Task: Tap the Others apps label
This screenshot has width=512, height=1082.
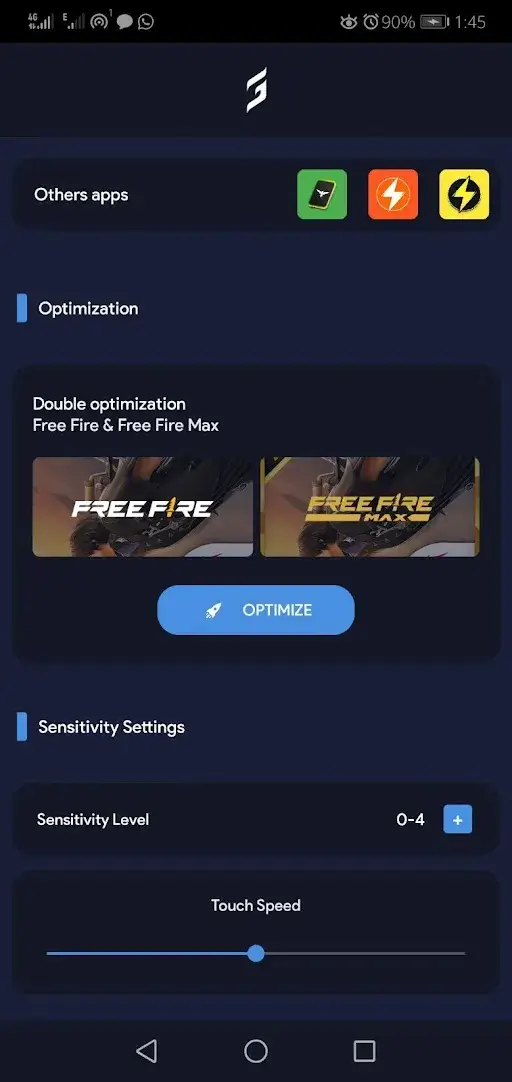Action: coord(81,195)
